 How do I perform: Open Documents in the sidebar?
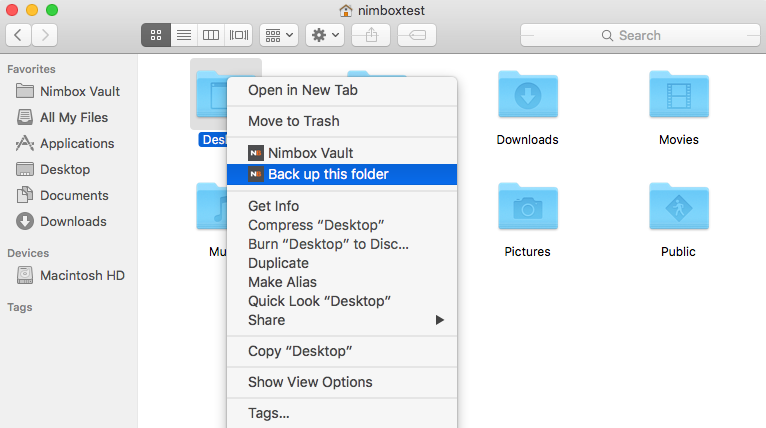(x=68, y=195)
